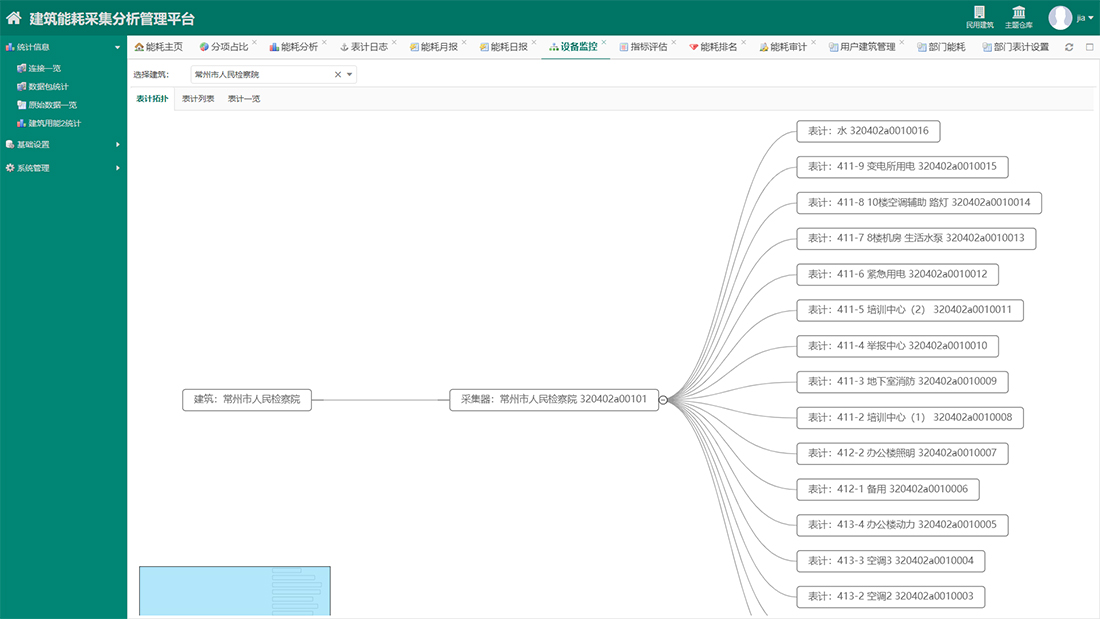1100x619 pixels.
Task: Open 原始数据一览 in the sidebar
Action: tap(52, 105)
